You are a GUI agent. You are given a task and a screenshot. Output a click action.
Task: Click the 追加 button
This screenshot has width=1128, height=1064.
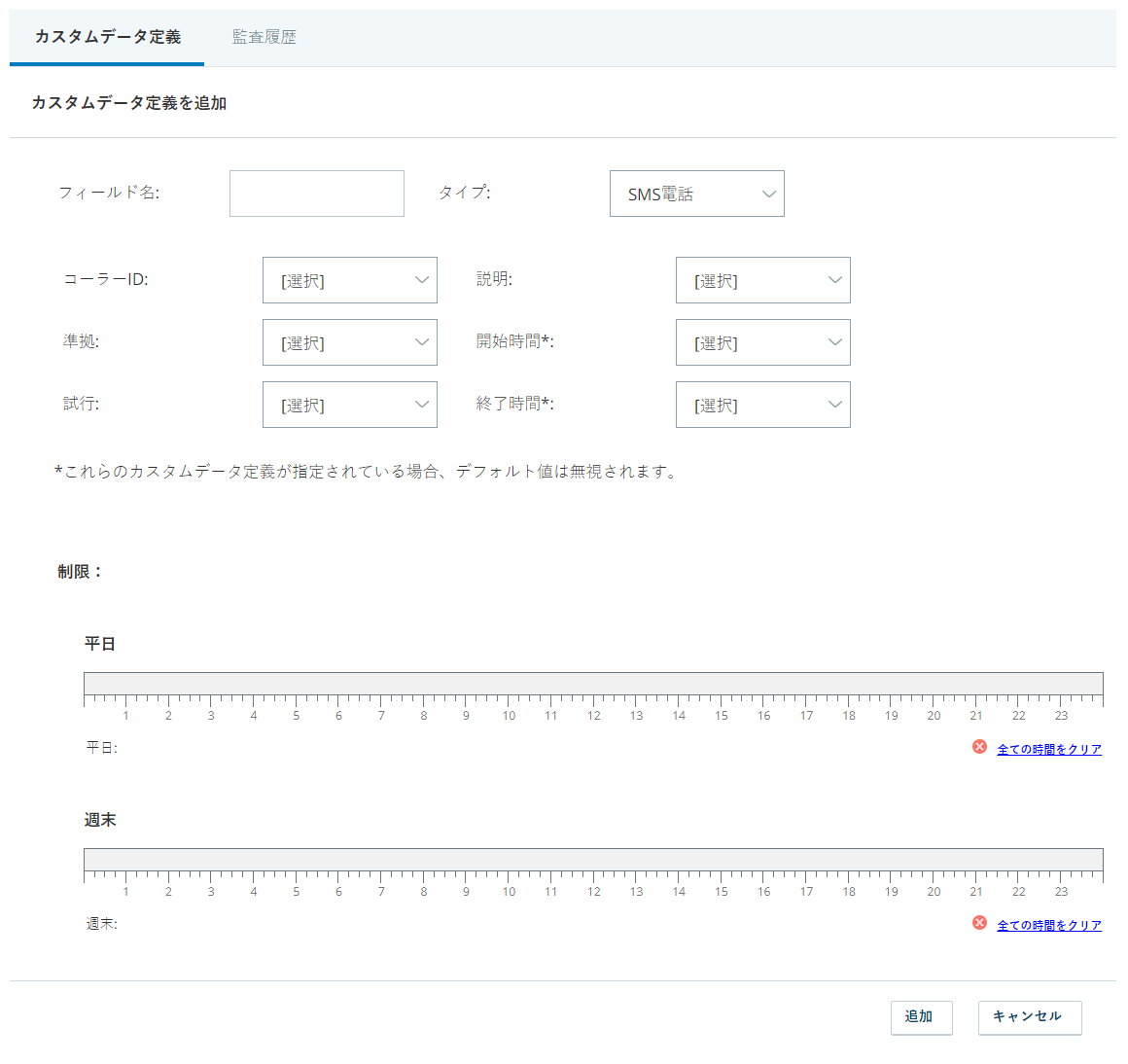tap(921, 1017)
